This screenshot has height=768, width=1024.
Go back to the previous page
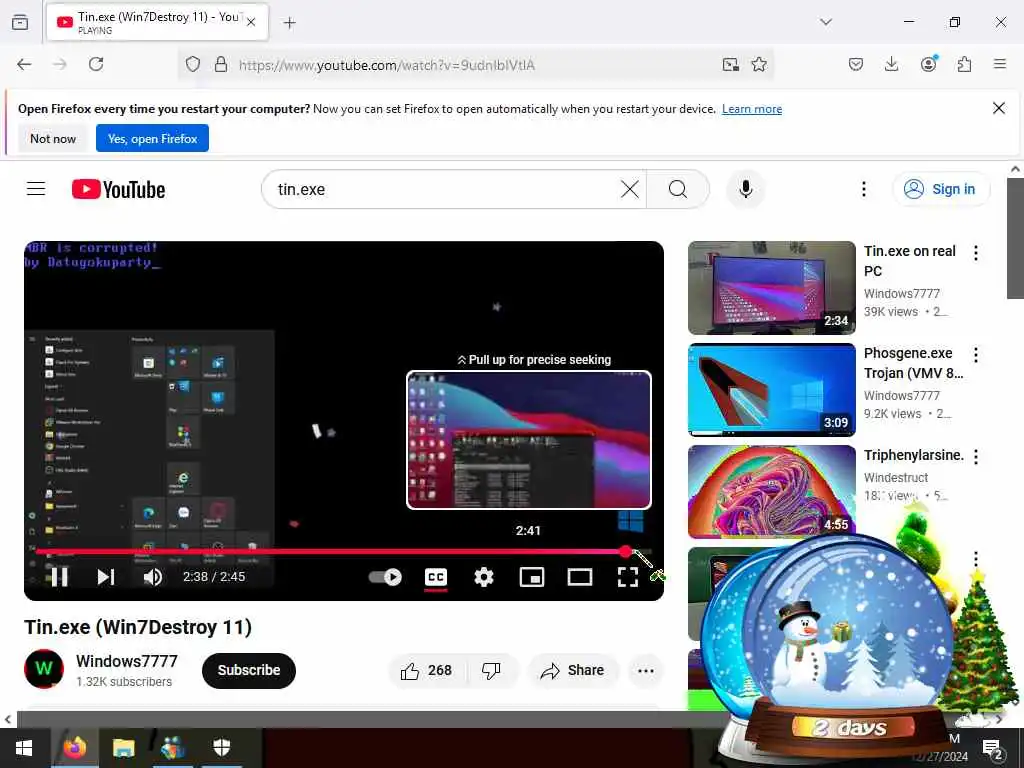click(x=24, y=64)
